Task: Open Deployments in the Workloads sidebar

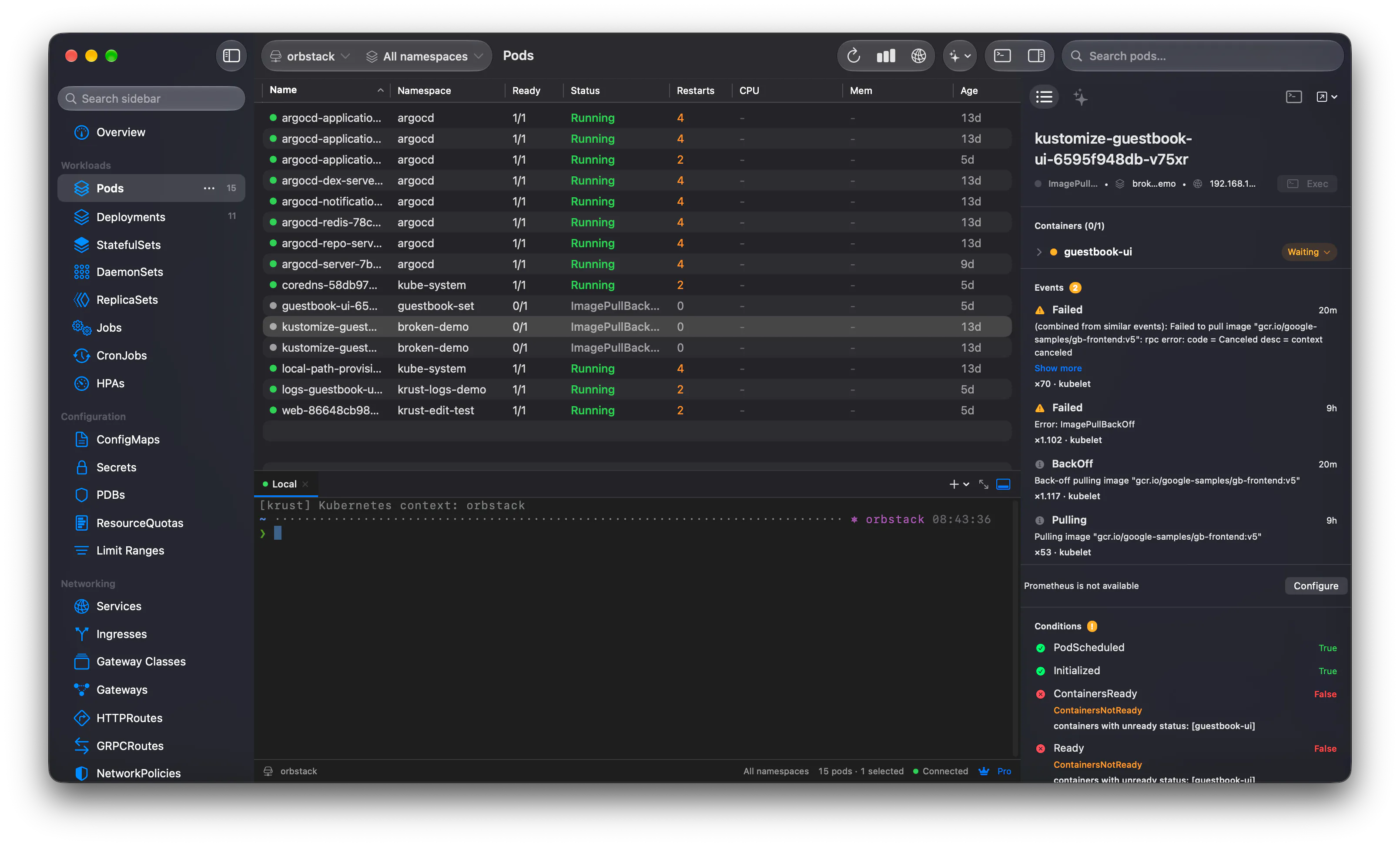Action: coord(131,217)
